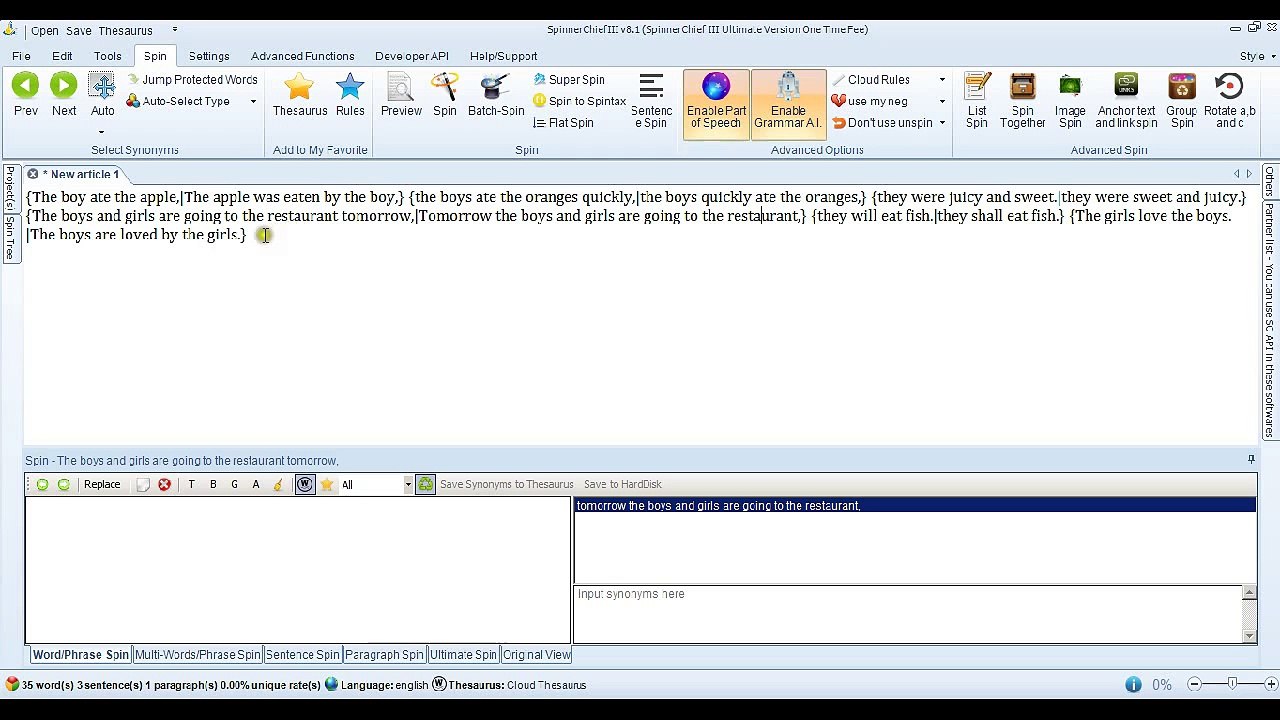Expand quick access toolbar customize arrow
The width and height of the screenshot is (1280, 720).
(175, 30)
